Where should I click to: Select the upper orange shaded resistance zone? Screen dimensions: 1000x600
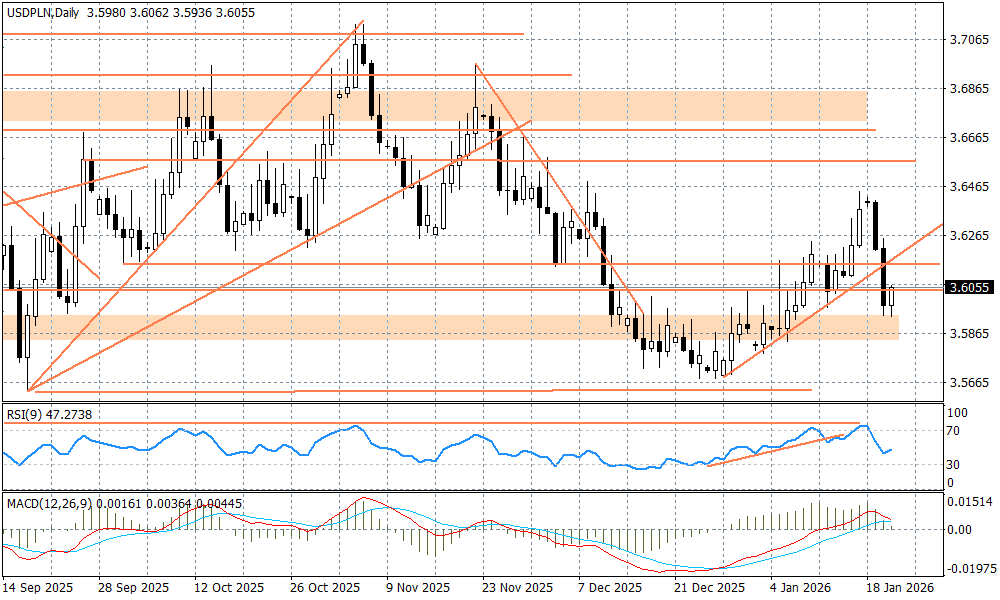[434, 106]
